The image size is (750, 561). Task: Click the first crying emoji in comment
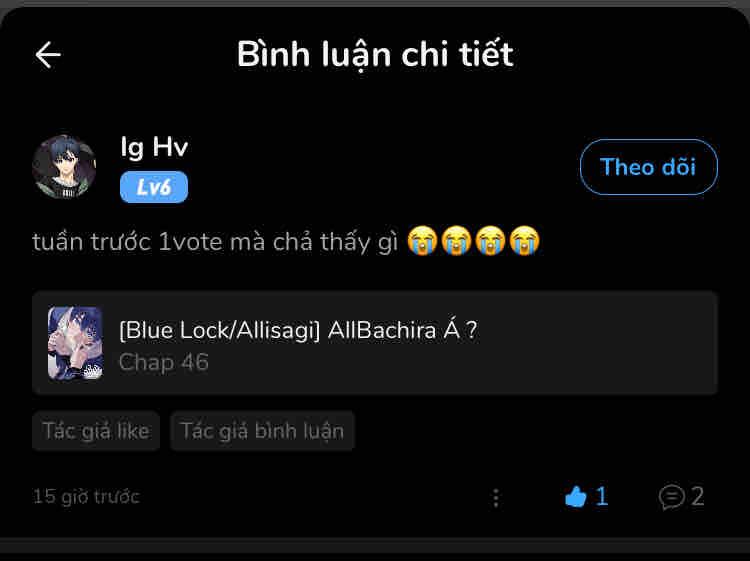point(422,241)
